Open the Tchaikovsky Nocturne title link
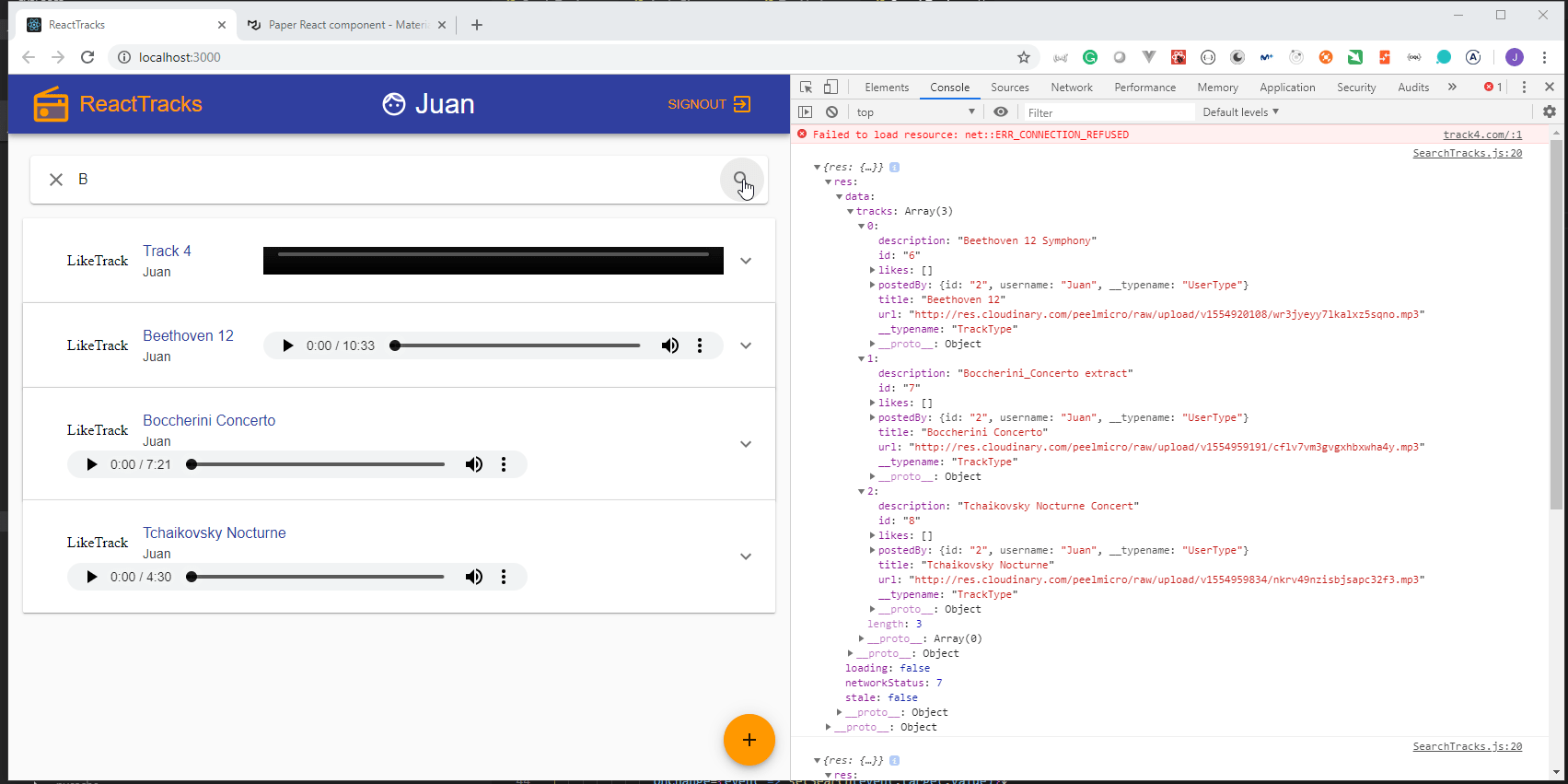This screenshot has width=1568, height=784. [215, 532]
